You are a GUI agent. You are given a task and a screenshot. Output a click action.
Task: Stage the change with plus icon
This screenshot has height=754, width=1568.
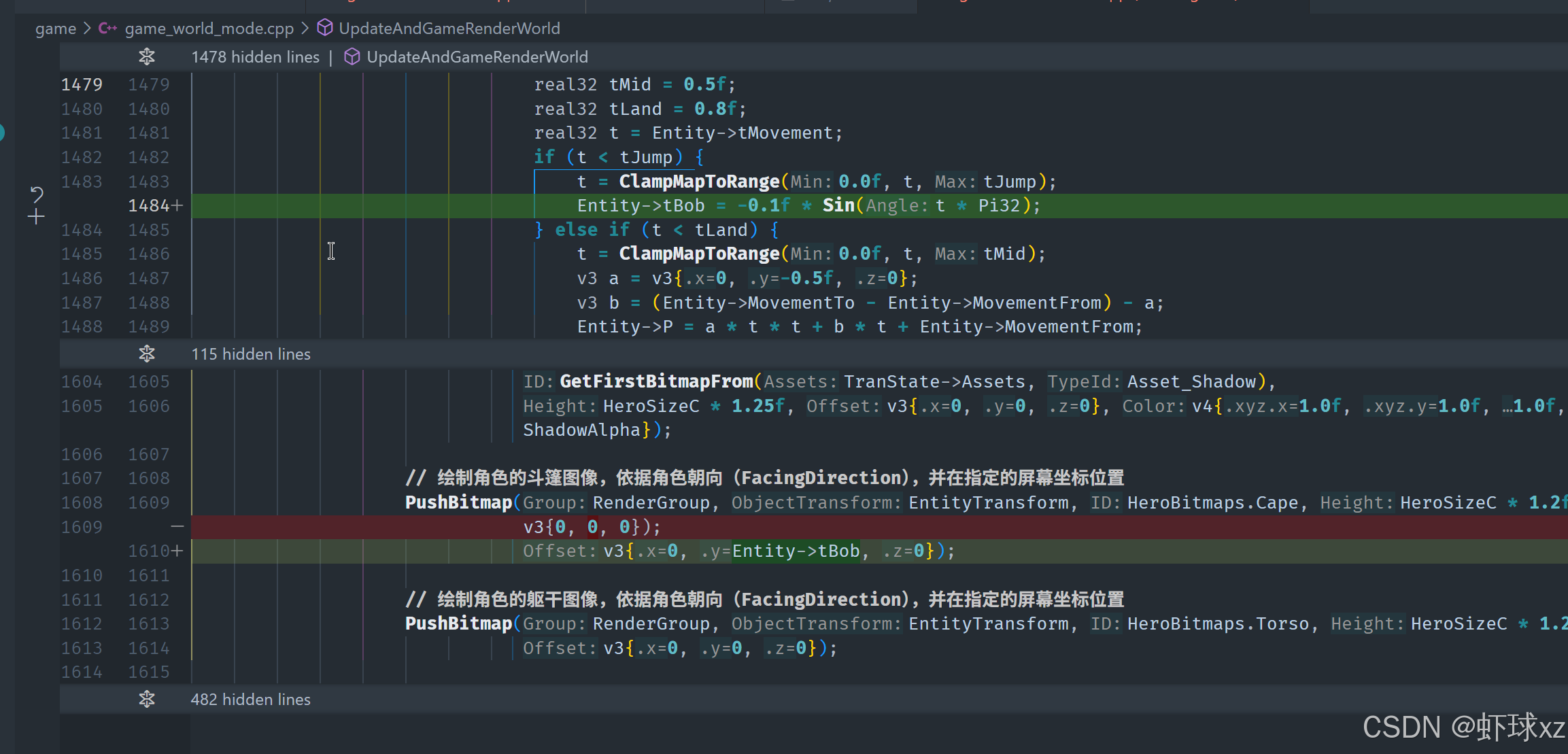coord(37,218)
